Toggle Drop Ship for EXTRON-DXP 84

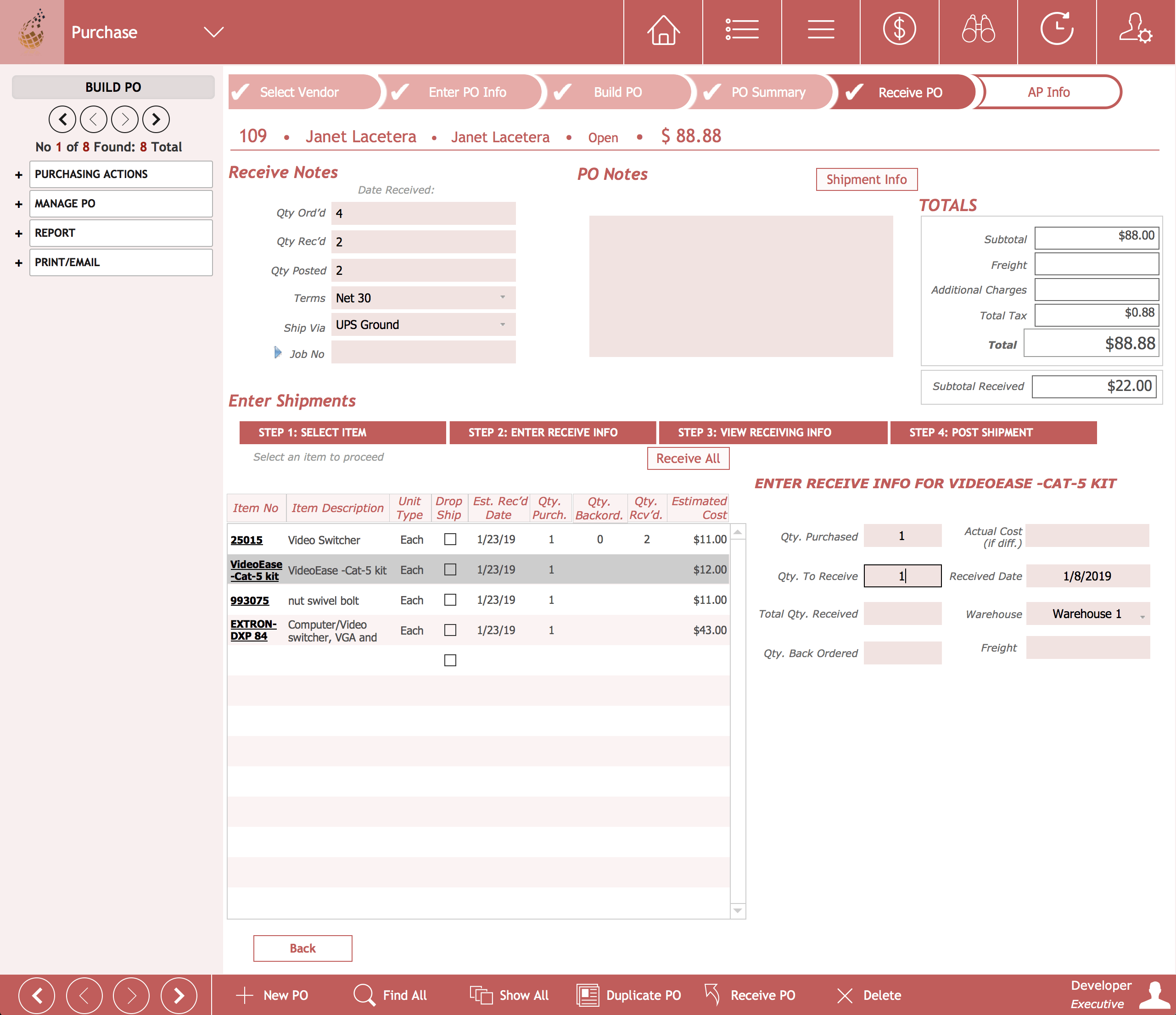pyautogui.click(x=450, y=630)
